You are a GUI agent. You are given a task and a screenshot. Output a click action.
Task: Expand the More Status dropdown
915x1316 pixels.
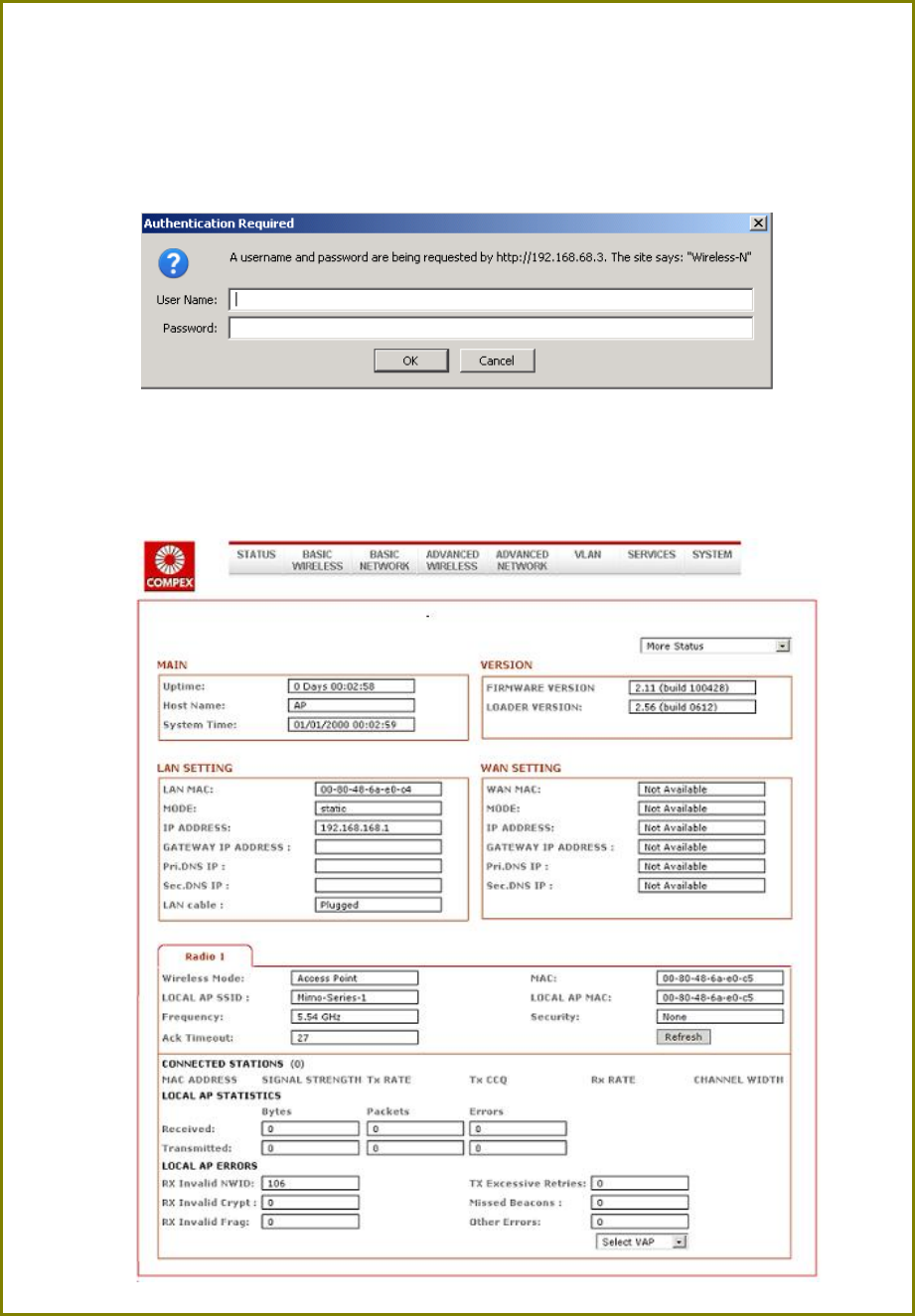click(715, 646)
